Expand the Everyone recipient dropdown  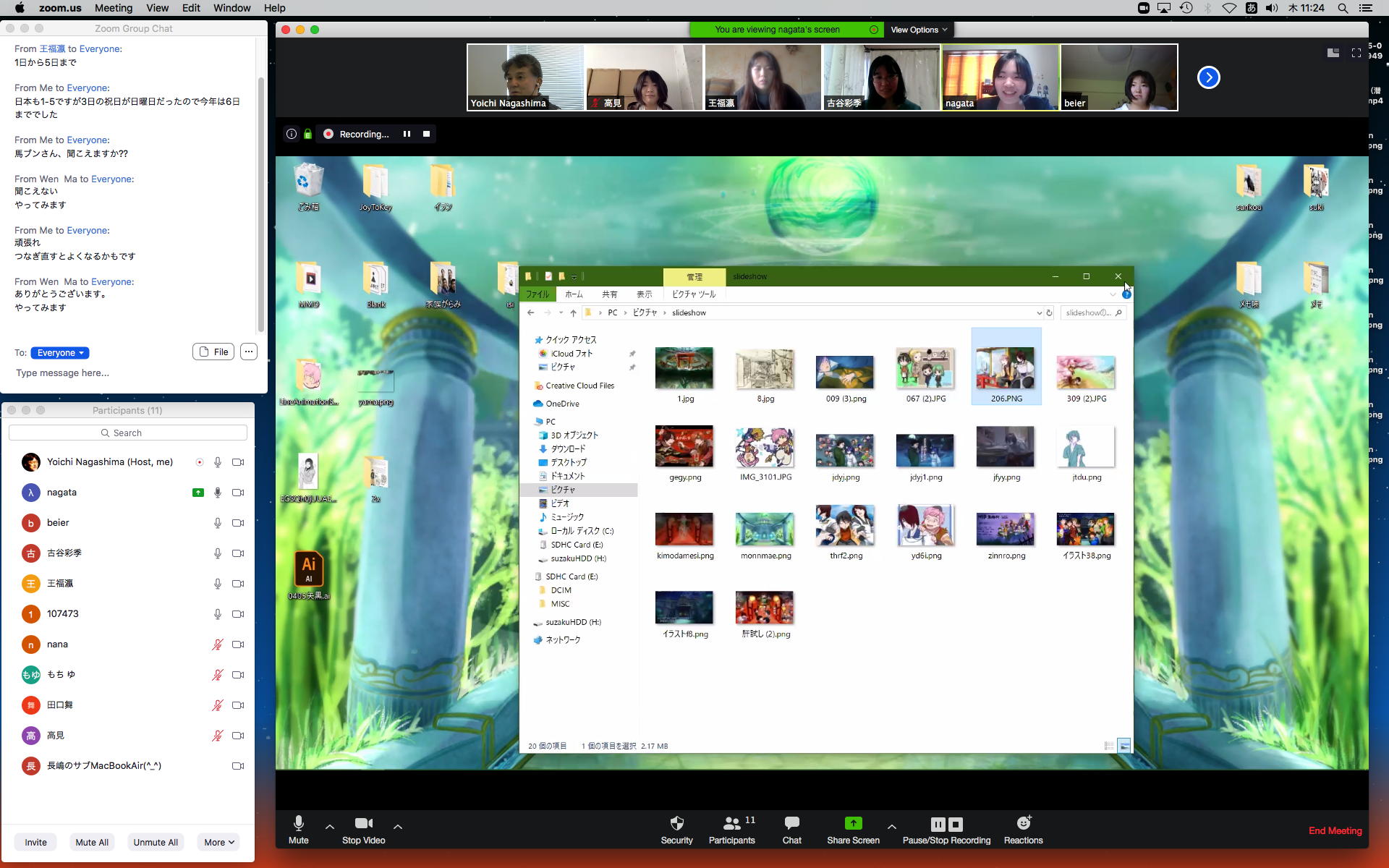click(60, 353)
